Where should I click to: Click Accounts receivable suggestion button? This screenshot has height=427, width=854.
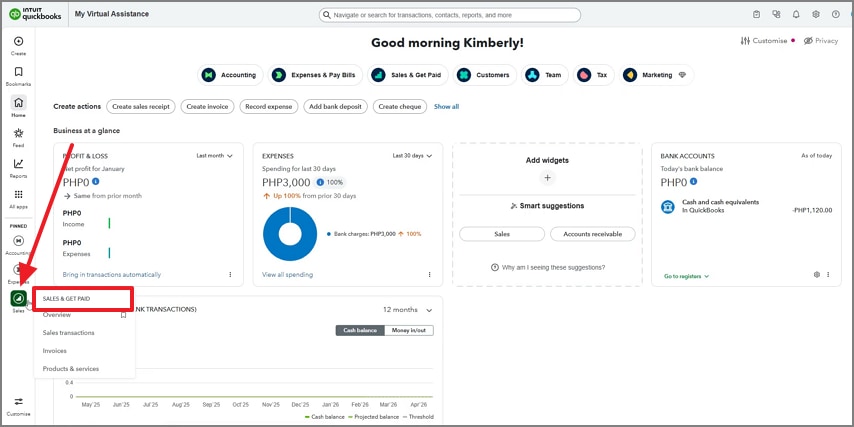593,234
